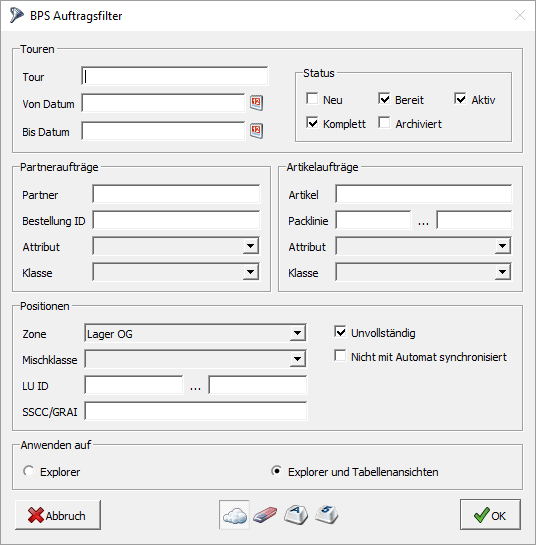Focus the Tour input field
The image size is (536, 545).
click(x=175, y=76)
